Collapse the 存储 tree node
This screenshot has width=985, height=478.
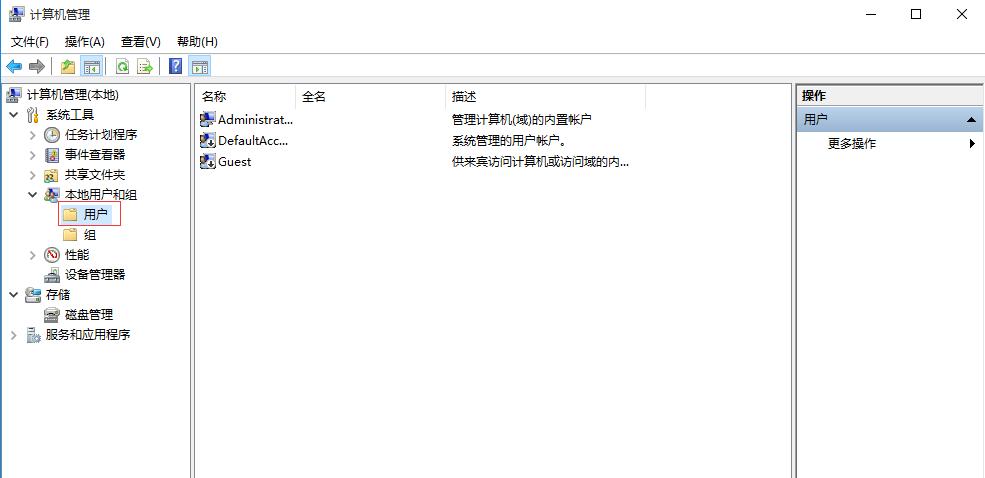click(x=13, y=295)
